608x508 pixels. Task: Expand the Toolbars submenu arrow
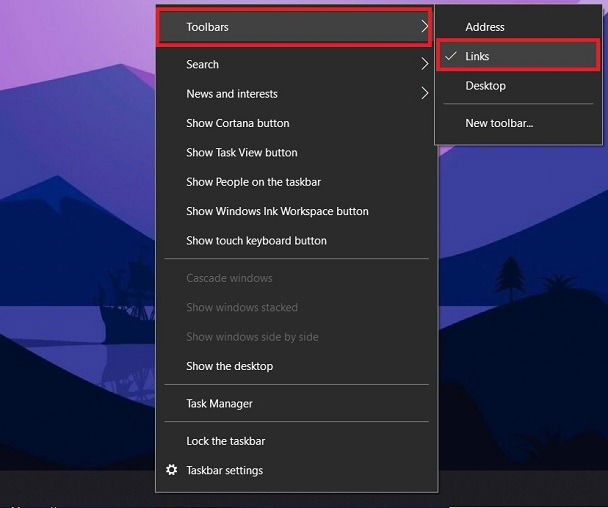click(x=425, y=27)
